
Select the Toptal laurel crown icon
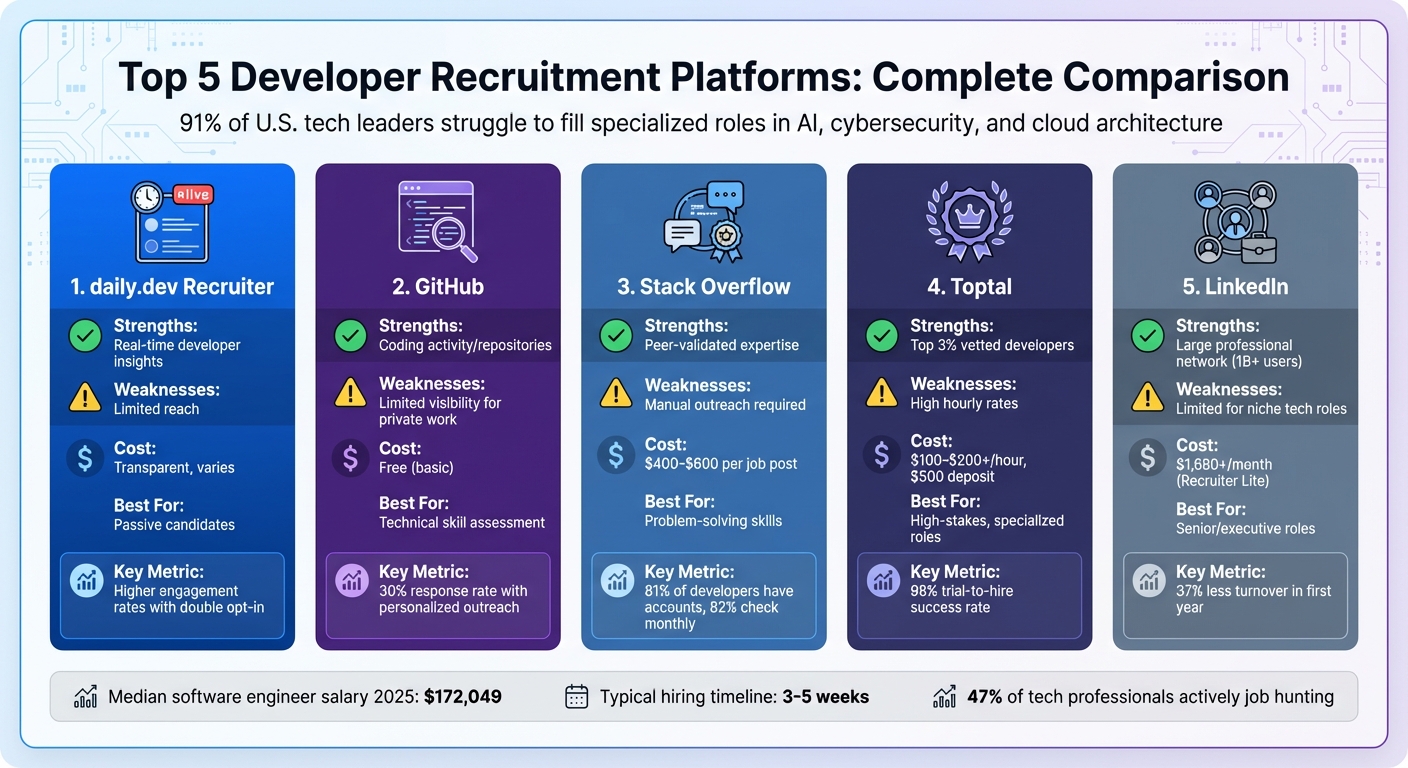[x=968, y=219]
